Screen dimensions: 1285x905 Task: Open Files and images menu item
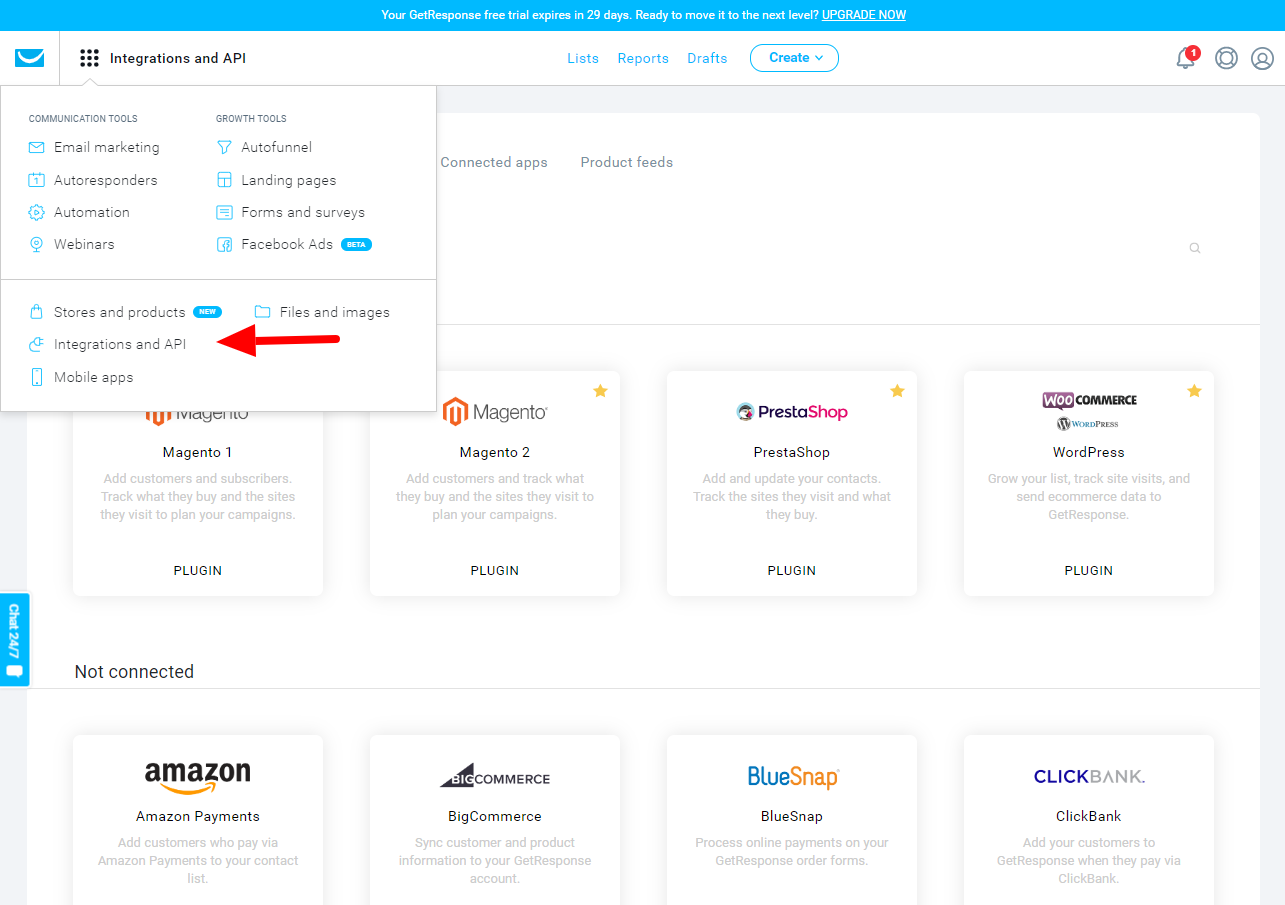pos(334,312)
